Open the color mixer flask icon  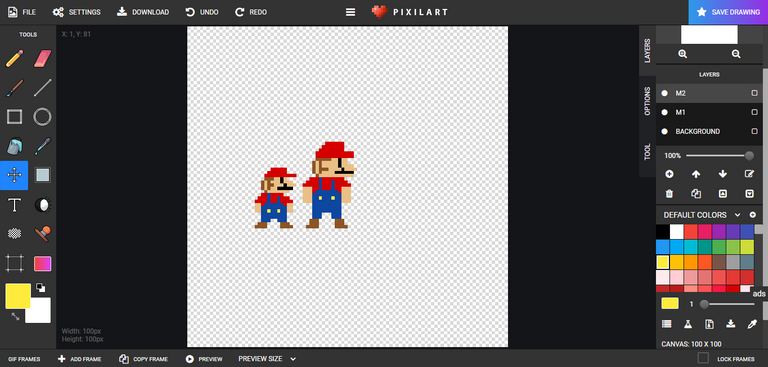[688, 323]
